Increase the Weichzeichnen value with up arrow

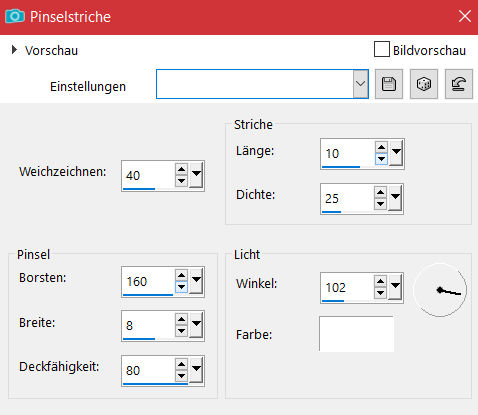pos(181,169)
